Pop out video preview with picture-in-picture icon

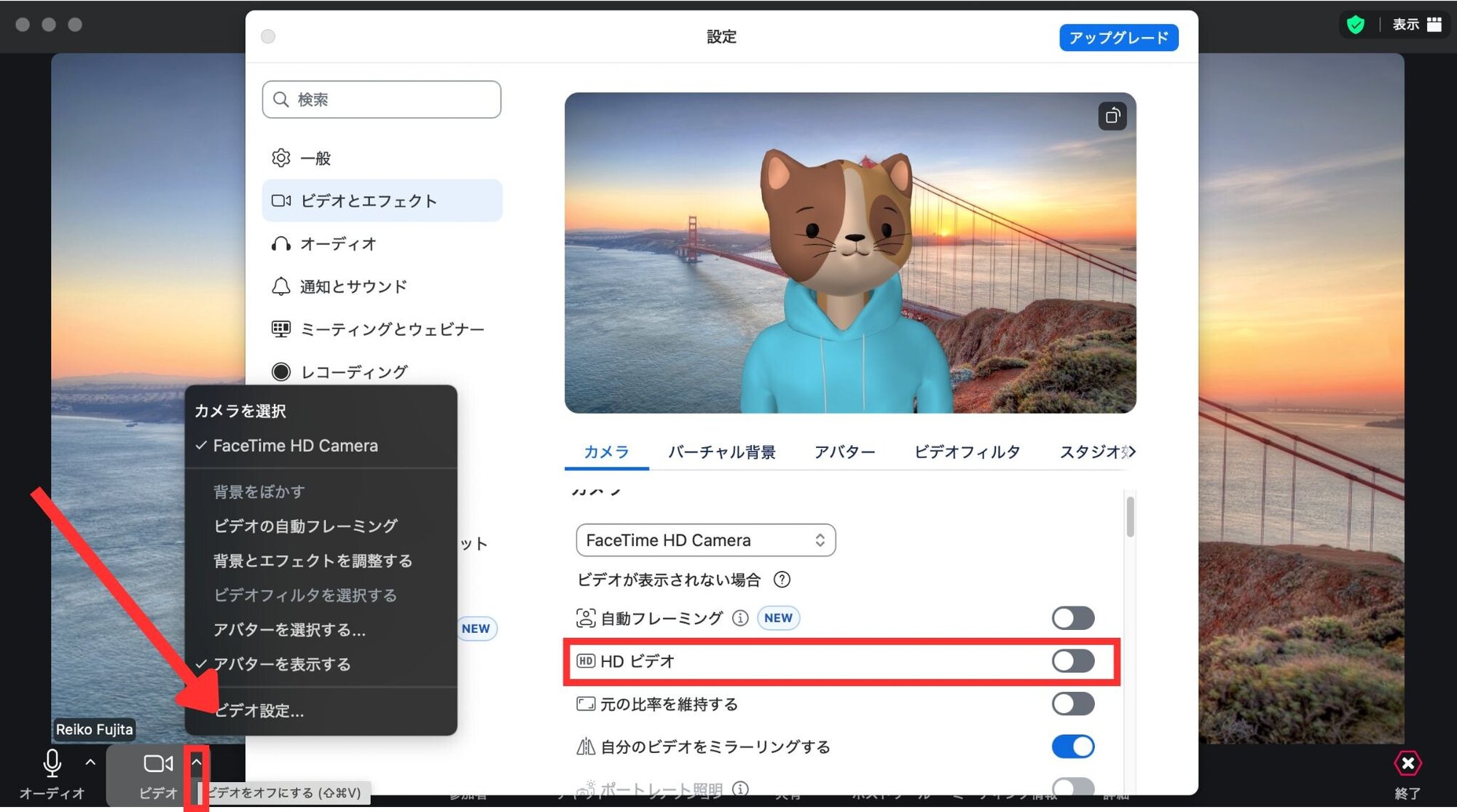coord(1112,115)
